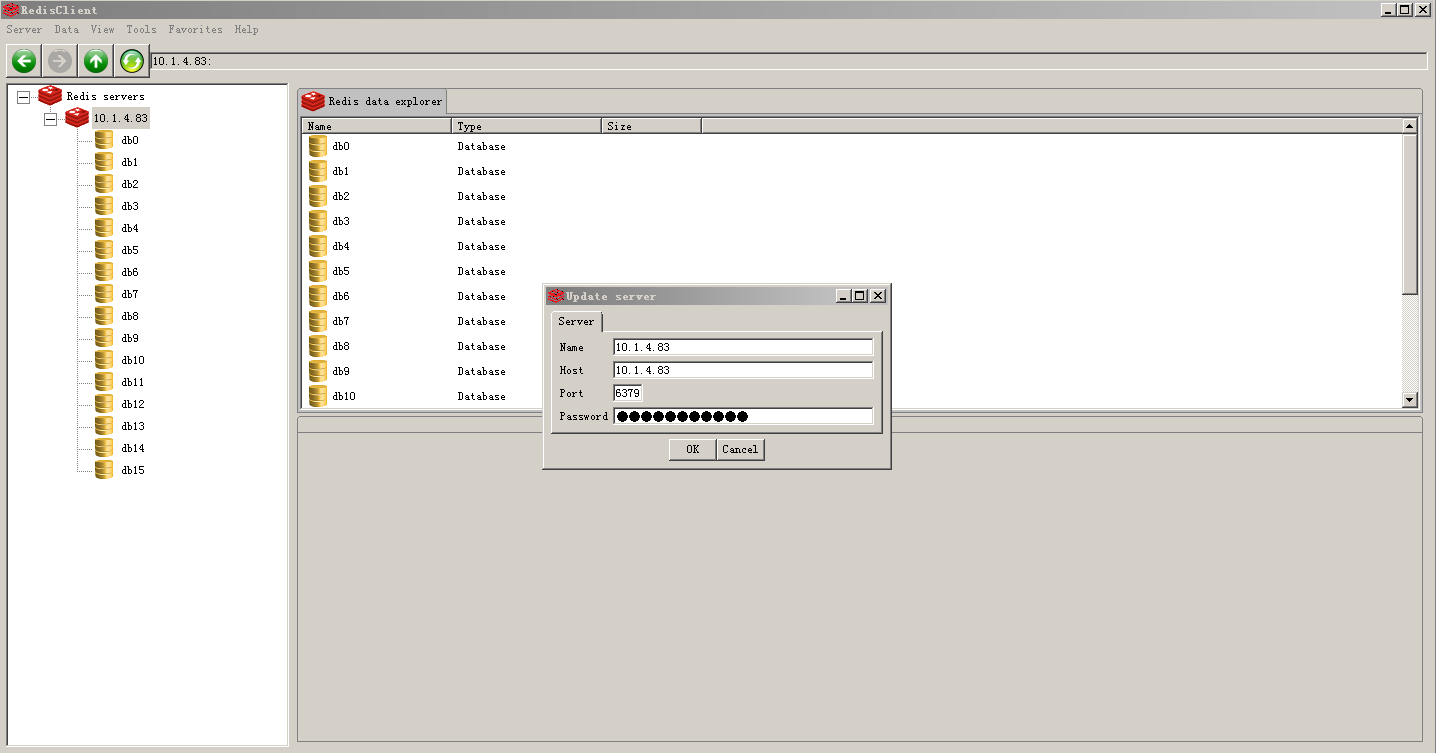Collapse the Redis servers tree node
Viewport: 1436px width, 753px height.
23,97
